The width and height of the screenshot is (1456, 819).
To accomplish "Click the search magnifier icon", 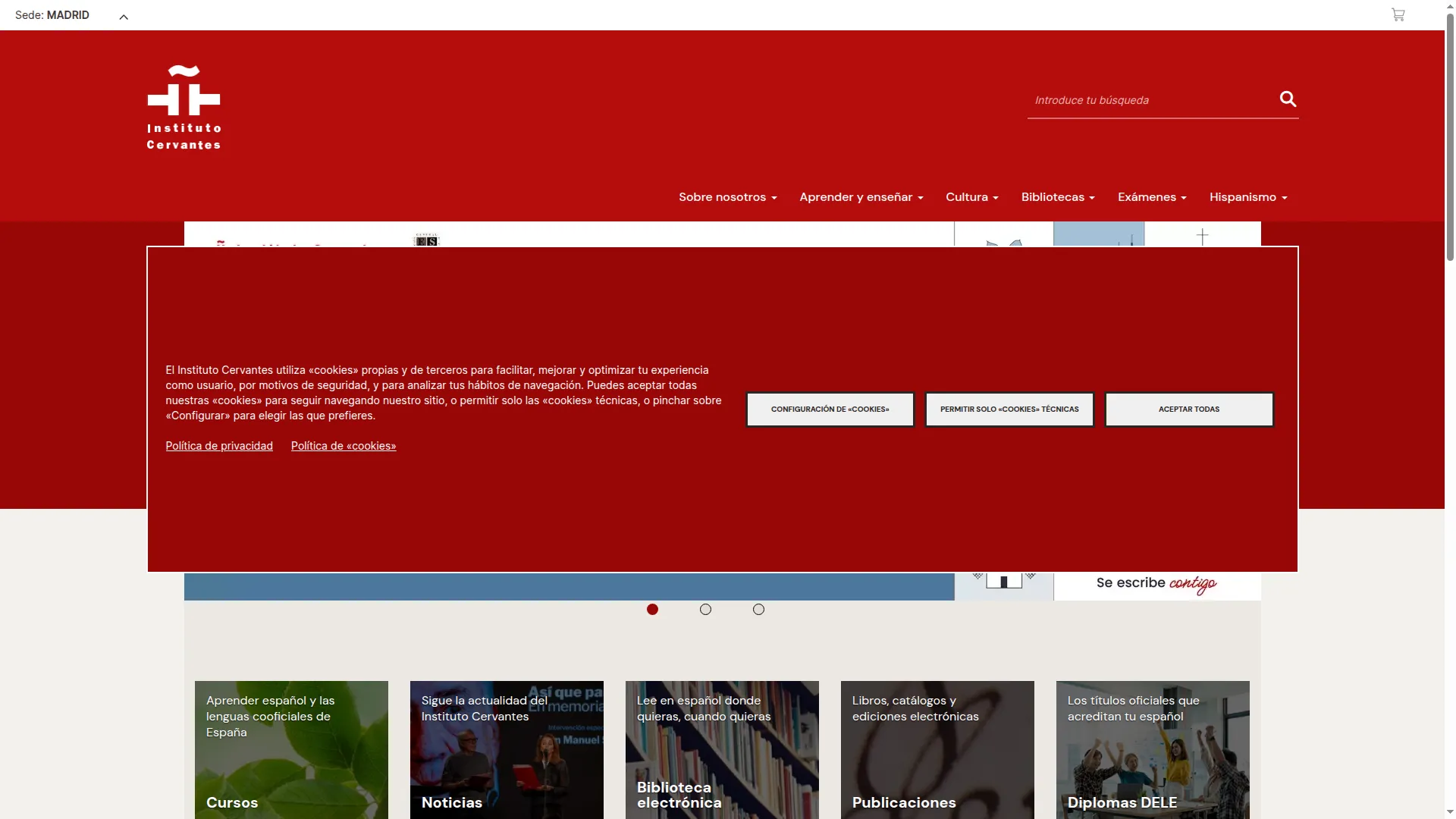I will click(1288, 99).
